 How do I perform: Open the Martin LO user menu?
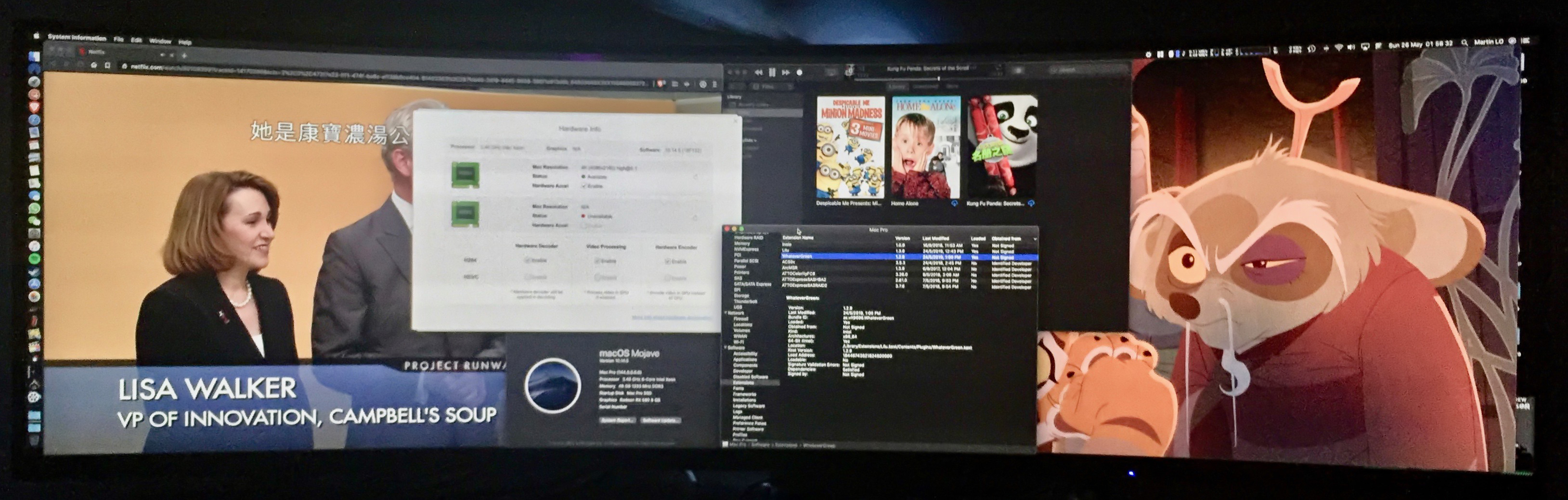pos(1489,42)
